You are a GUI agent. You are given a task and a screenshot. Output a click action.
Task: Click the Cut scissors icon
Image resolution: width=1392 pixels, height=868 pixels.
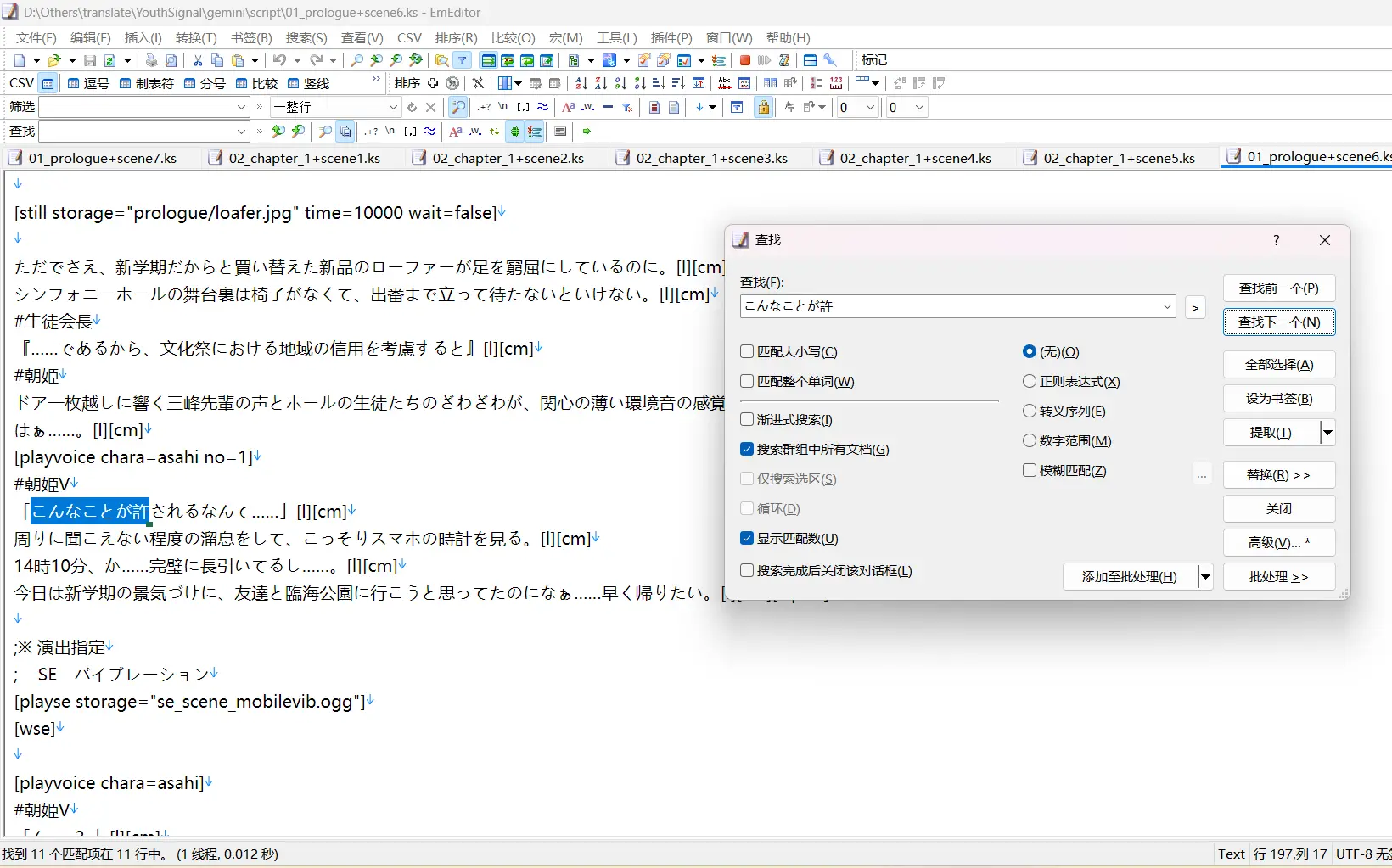(198, 60)
